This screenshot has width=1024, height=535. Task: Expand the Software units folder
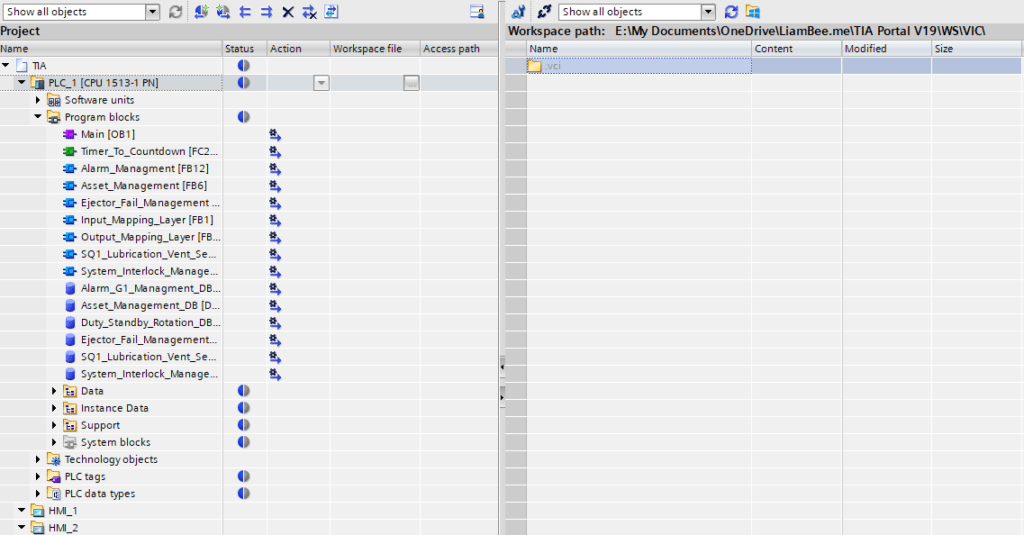click(x=39, y=100)
